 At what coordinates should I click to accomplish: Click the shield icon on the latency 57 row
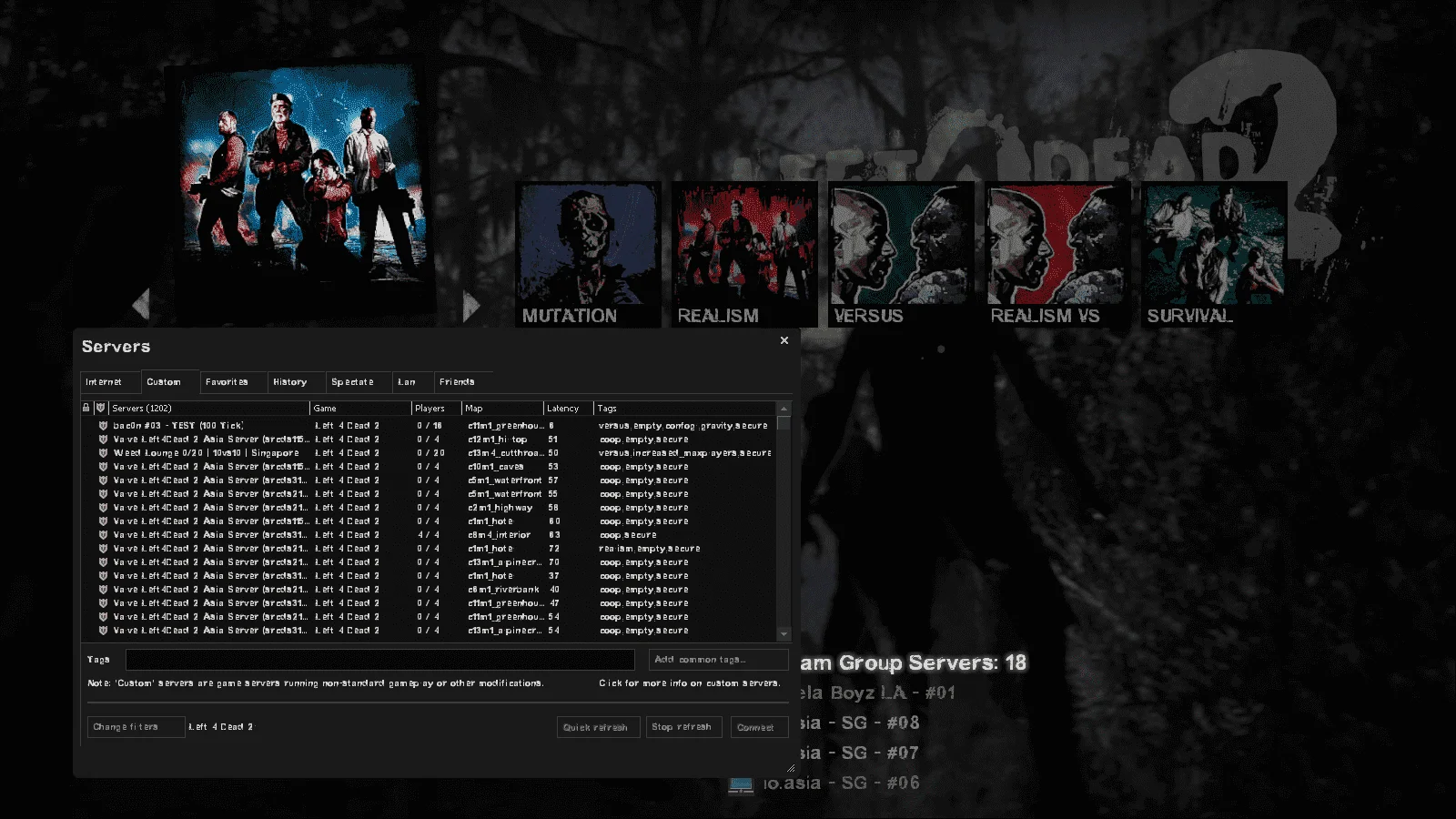103,480
